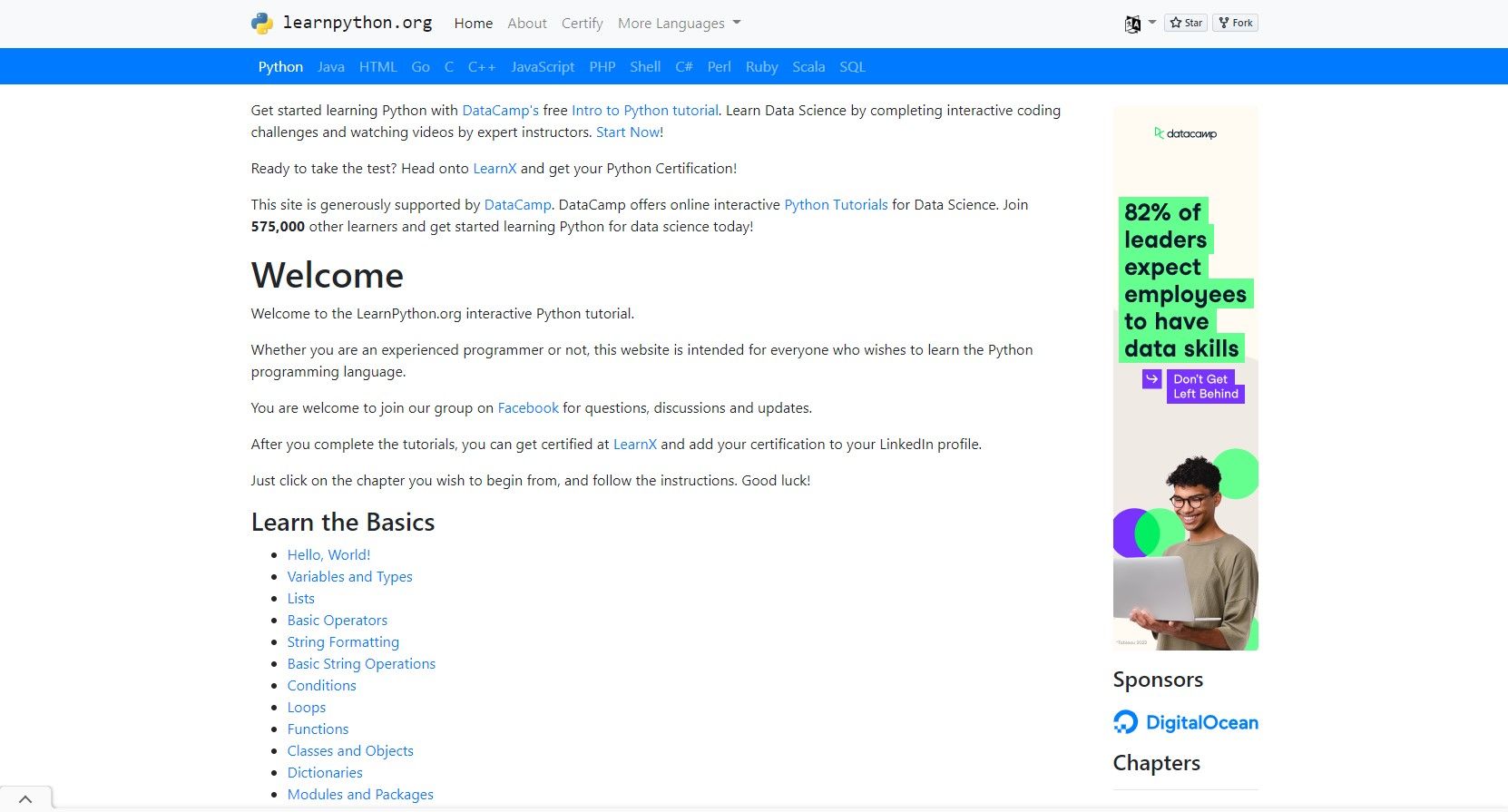Switch to the HTML tutorial tab

(x=378, y=67)
